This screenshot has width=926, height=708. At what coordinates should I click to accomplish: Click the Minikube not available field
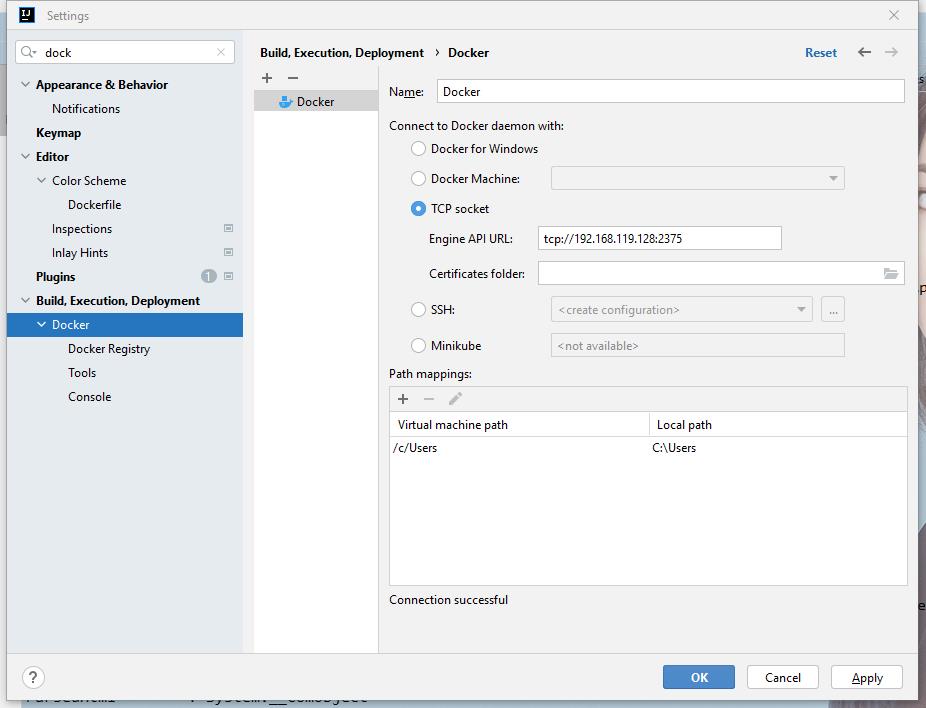[x=697, y=345]
